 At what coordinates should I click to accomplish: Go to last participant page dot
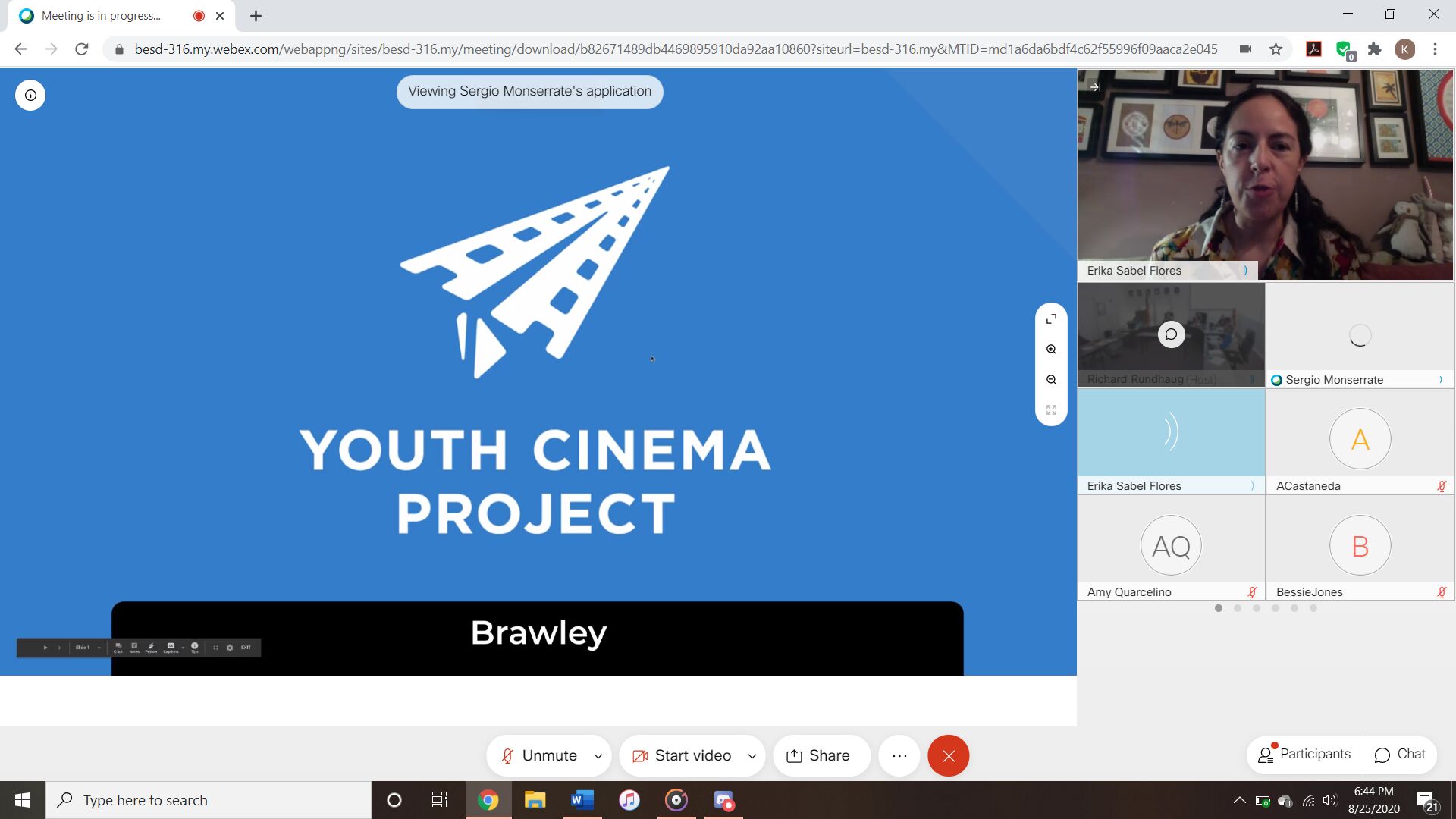(1313, 608)
